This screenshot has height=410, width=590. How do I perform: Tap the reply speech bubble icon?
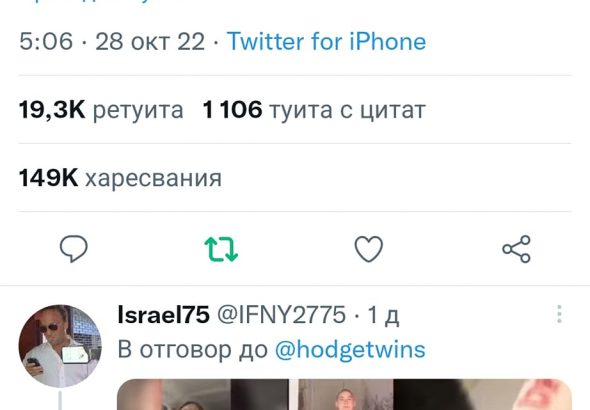pyautogui.click(x=74, y=249)
